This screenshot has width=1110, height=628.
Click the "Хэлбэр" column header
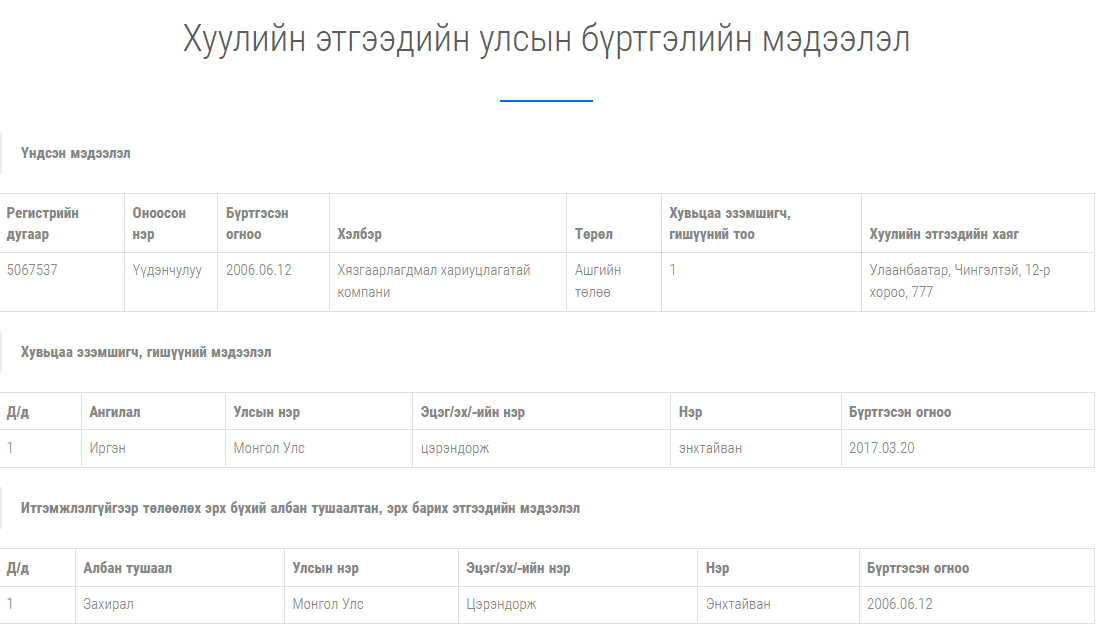click(x=360, y=234)
